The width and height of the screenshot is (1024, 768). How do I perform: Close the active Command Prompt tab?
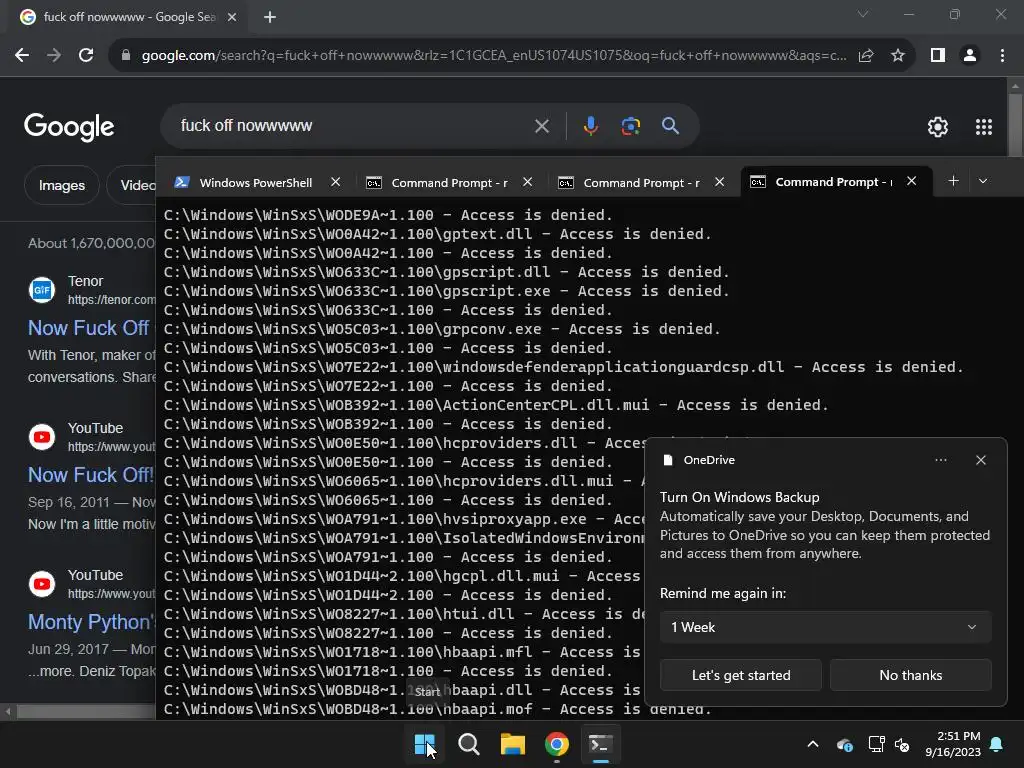[x=912, y=182]
